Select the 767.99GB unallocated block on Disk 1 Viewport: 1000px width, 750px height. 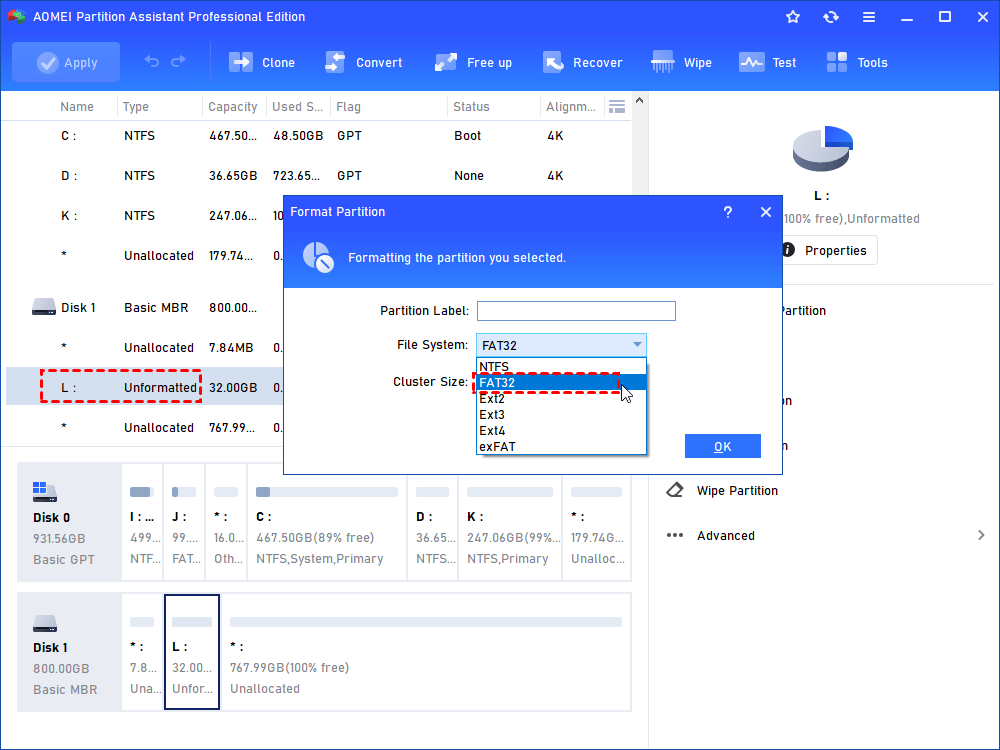tap(425, 652)
